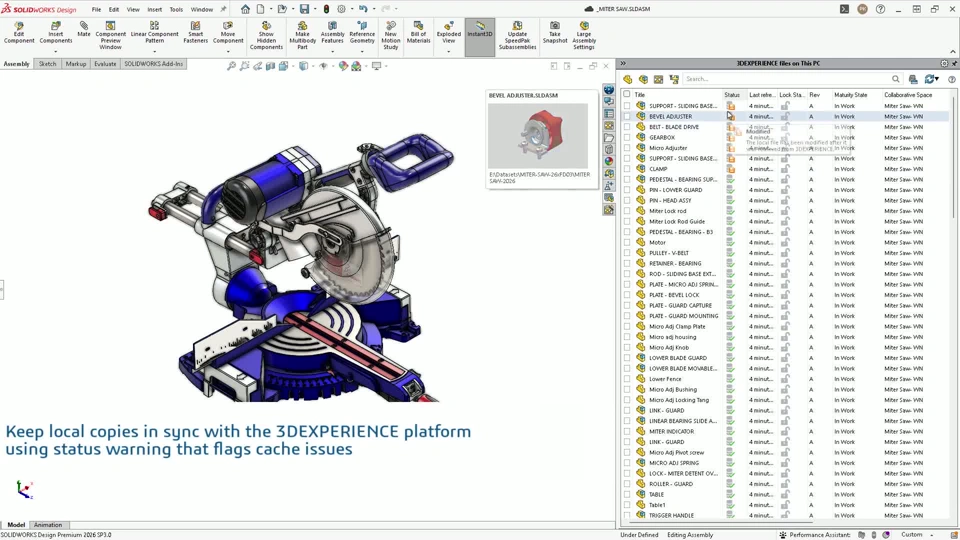The width and height of the screenshot is (960, 540).
Task: Click Make Multibody Part
Action: click(302, 36)
